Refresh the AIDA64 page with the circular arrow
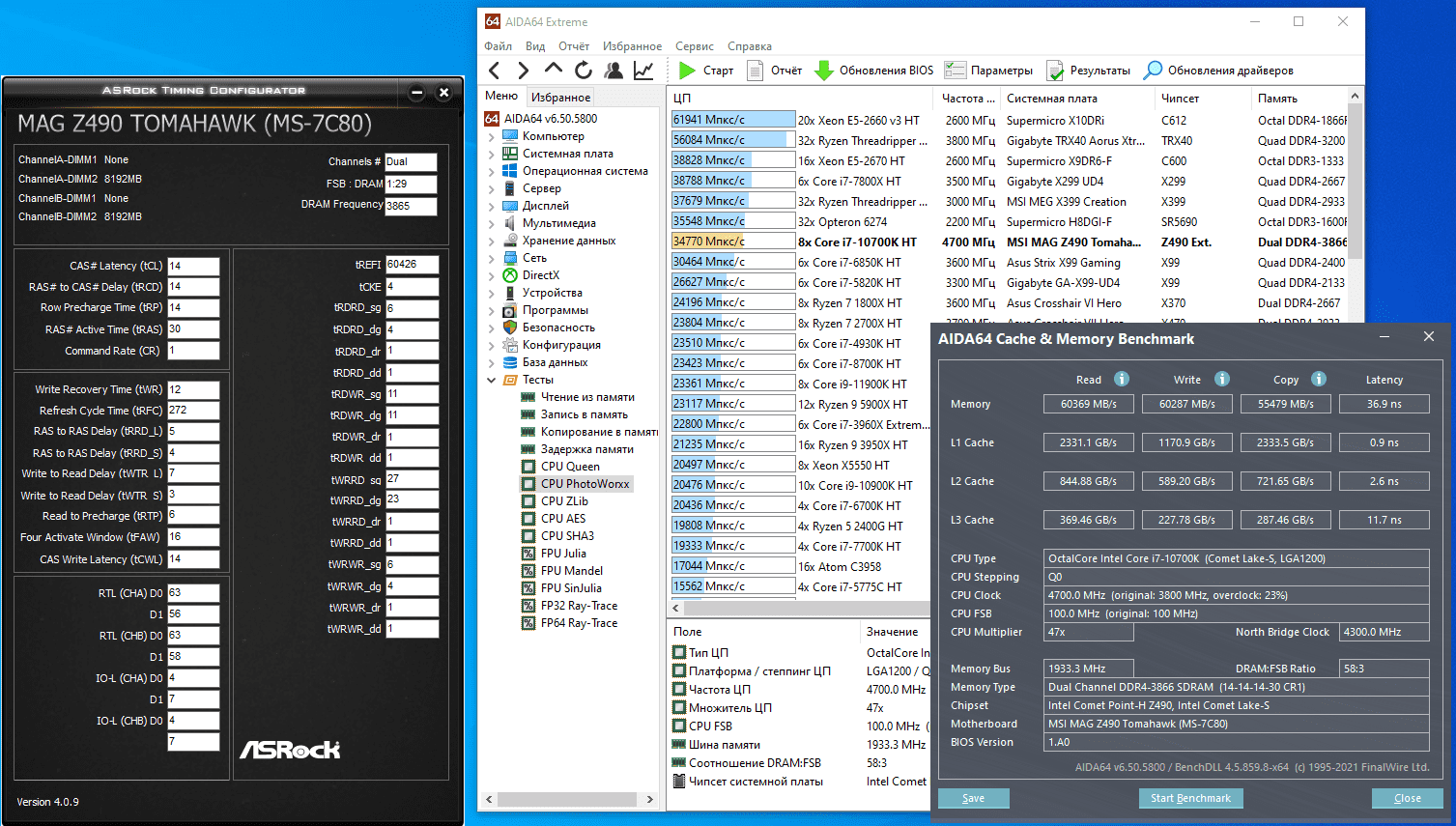The height and width of the screenshot is (826, 1456). 584,70
